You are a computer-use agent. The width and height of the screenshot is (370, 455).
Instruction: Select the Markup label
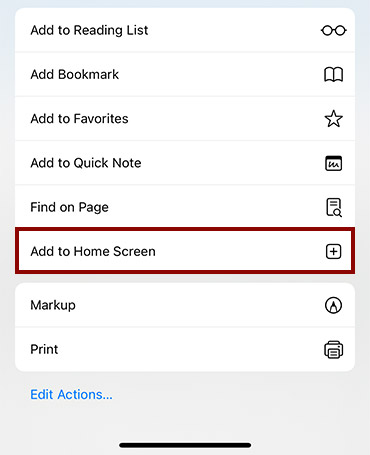pyautogui.click(x=53, y=306)
